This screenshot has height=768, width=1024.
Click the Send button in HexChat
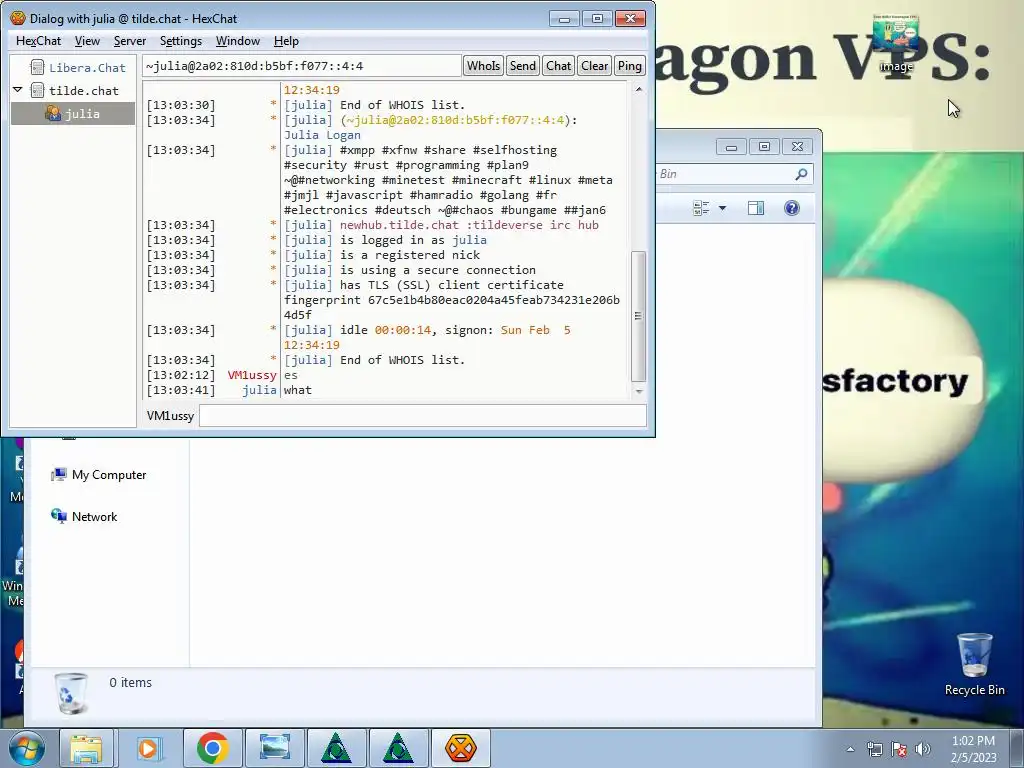pyautogui.click(x=522, y=66)
